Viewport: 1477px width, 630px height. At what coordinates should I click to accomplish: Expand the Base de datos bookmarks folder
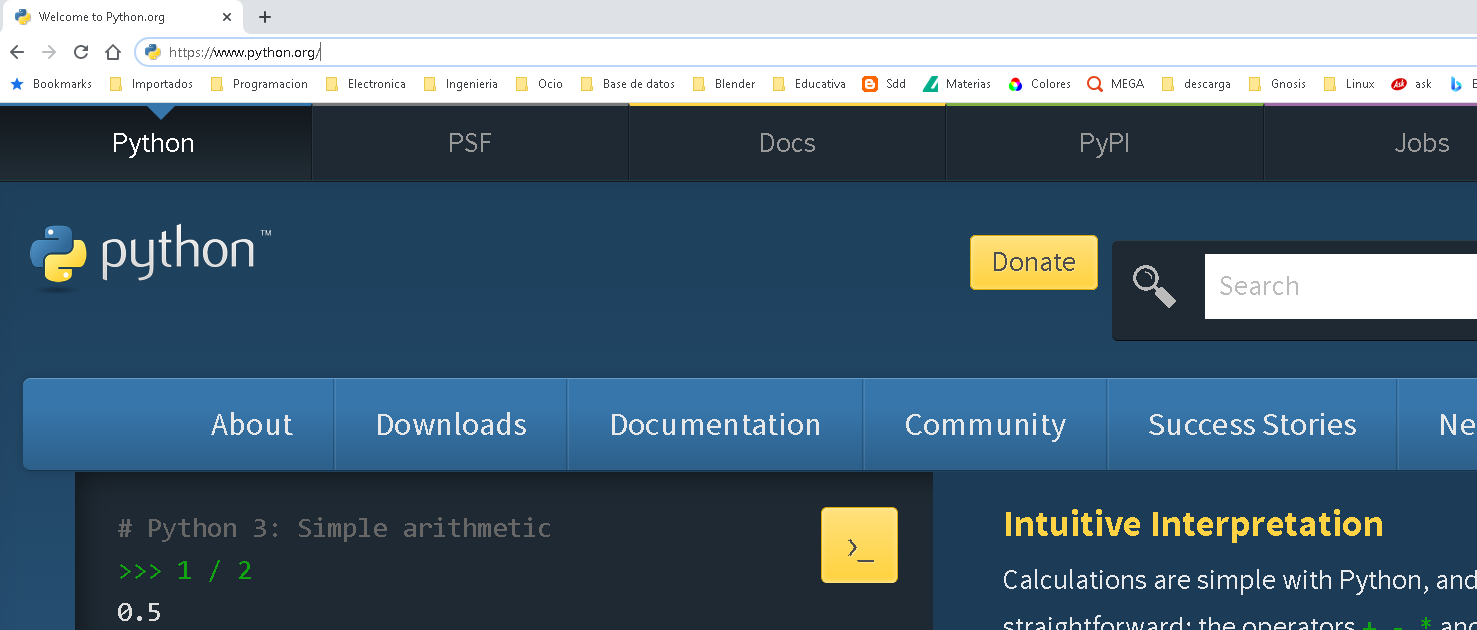(x=628, y=84)
